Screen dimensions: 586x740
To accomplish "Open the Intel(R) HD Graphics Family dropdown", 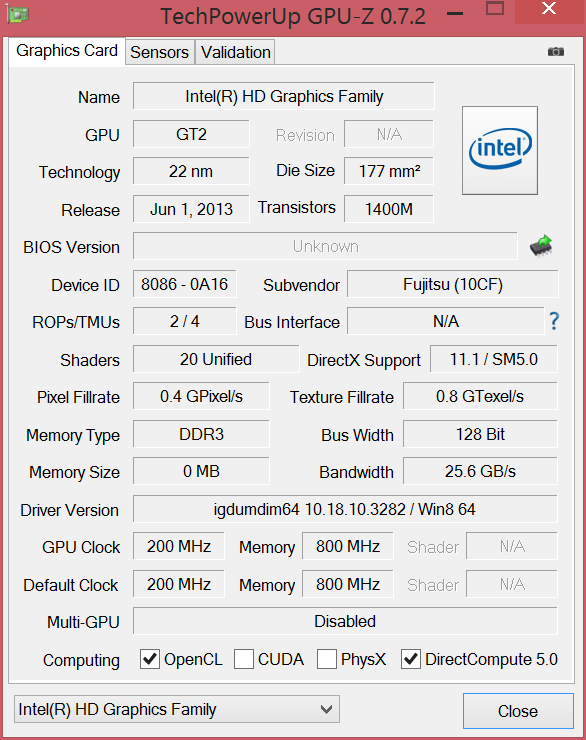I will click(177, 709).
